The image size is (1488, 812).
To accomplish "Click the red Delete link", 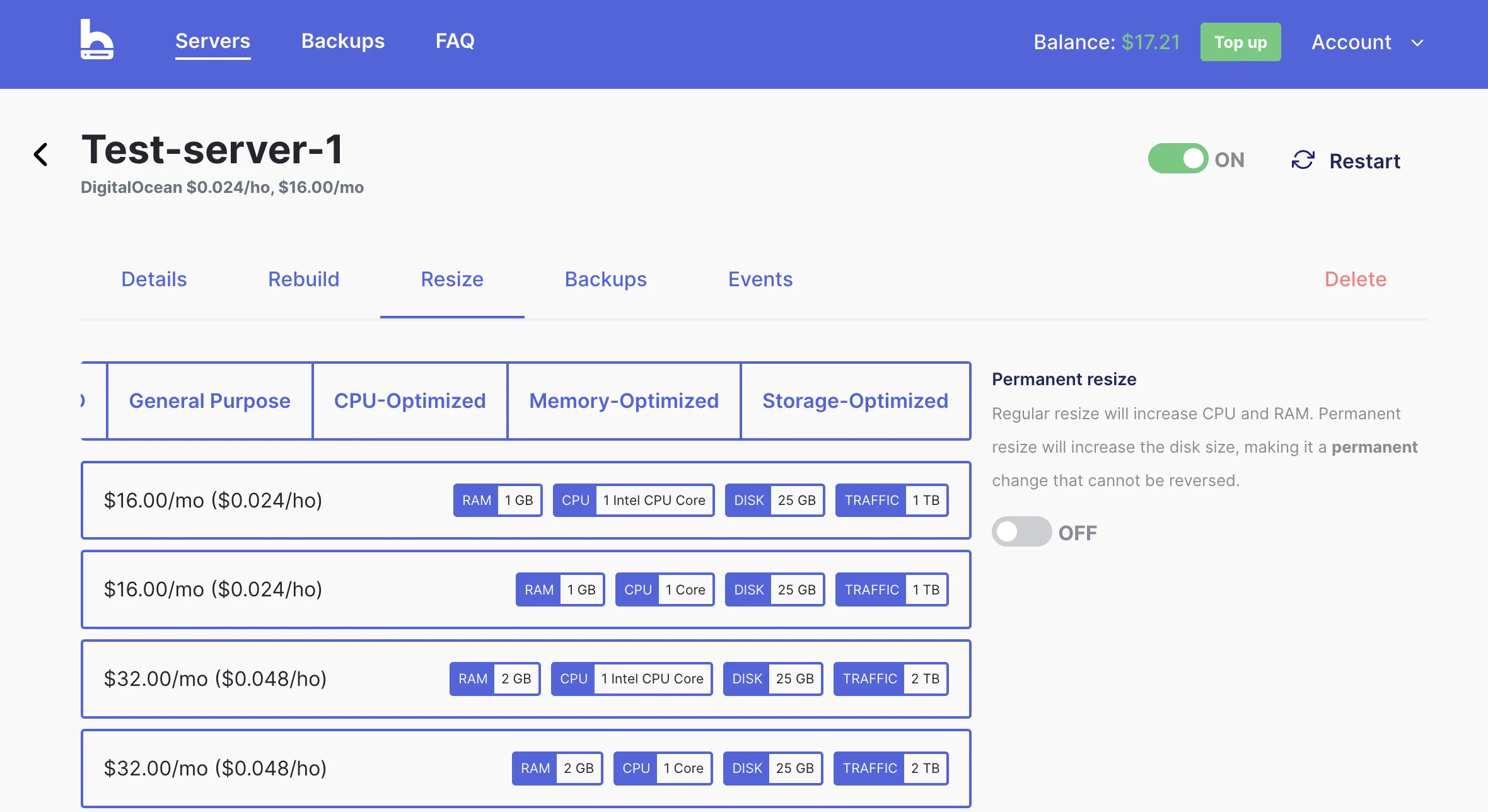I will (x=1355, y=279).
